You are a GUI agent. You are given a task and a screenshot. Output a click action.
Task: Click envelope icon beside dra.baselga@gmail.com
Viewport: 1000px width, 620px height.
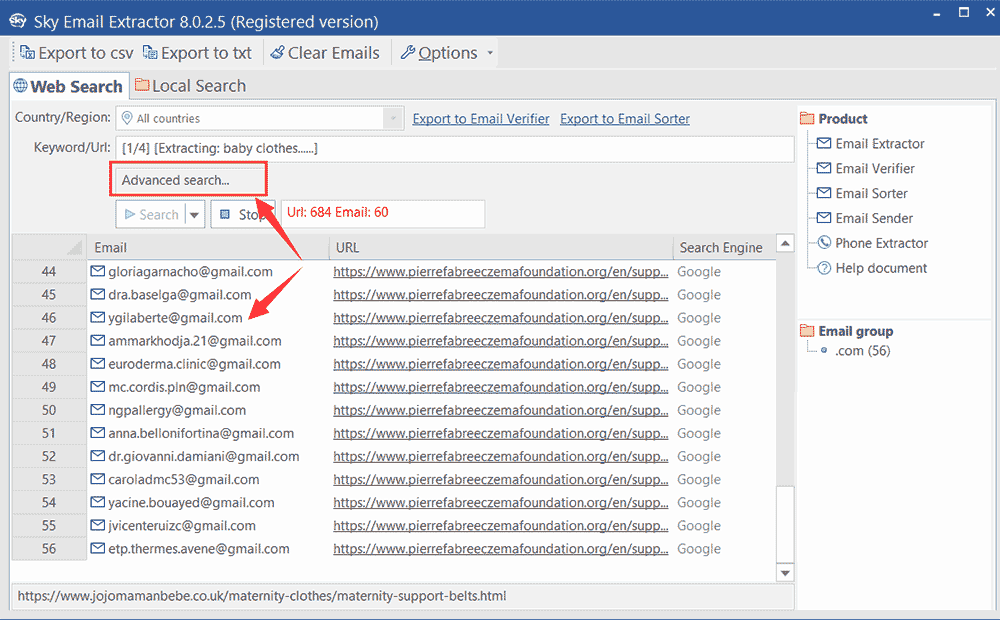[98, 295]
